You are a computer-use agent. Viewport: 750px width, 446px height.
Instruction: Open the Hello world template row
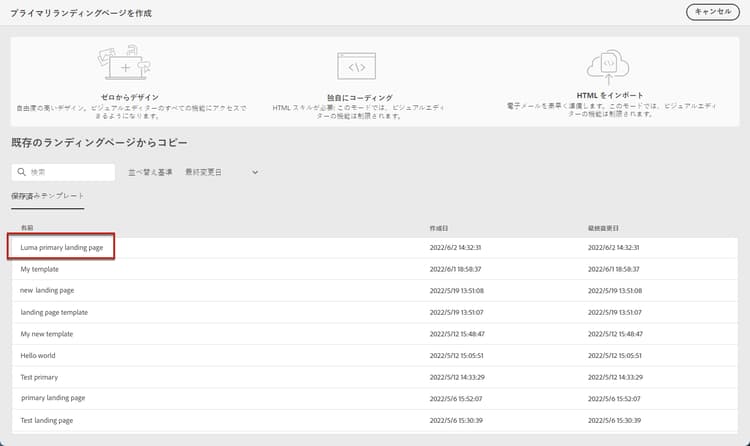pyautogui.click(x=375, y=356)
